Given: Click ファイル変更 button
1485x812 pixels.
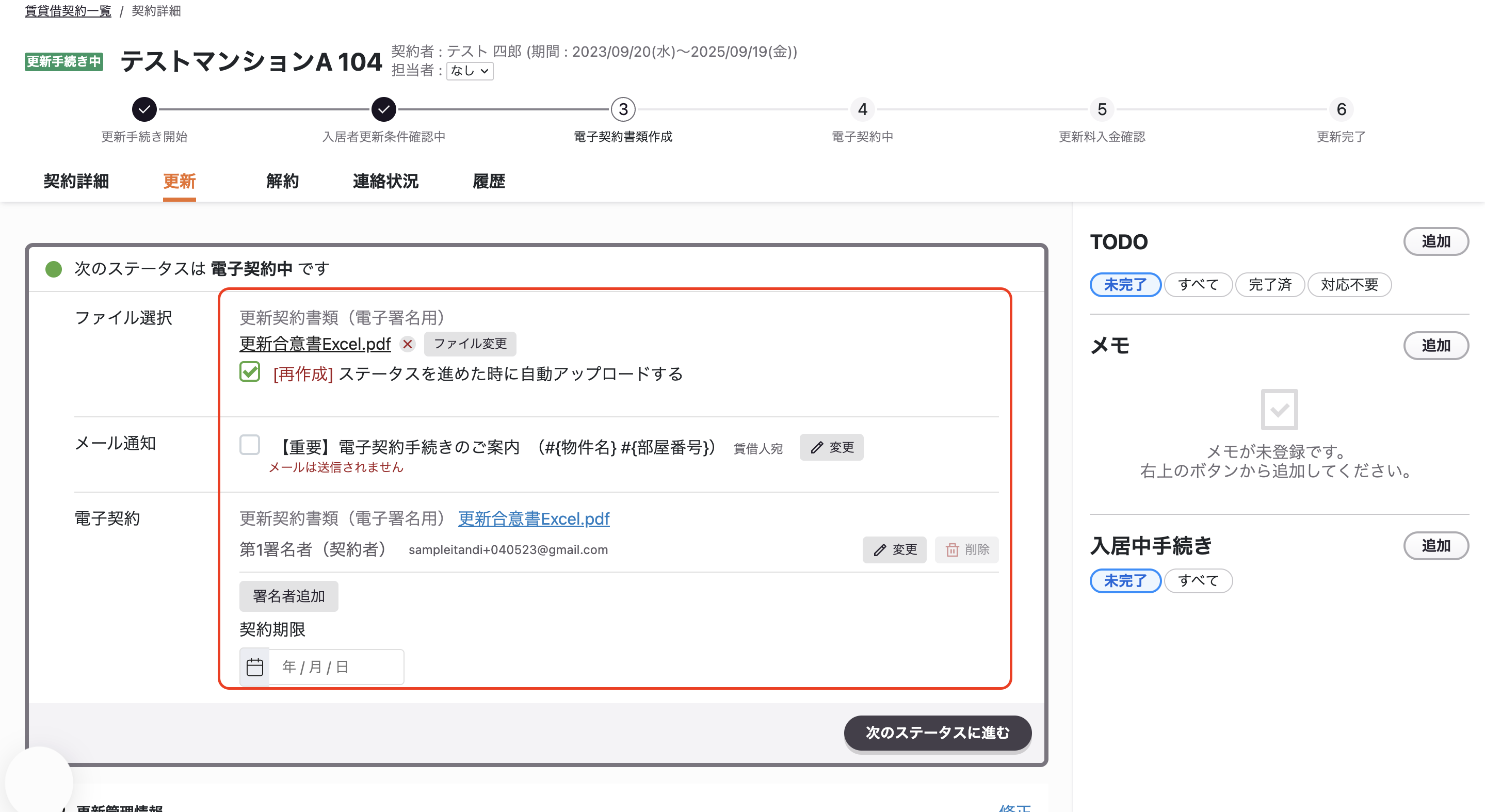Looking at the screenshot, I should pos(470,344).
